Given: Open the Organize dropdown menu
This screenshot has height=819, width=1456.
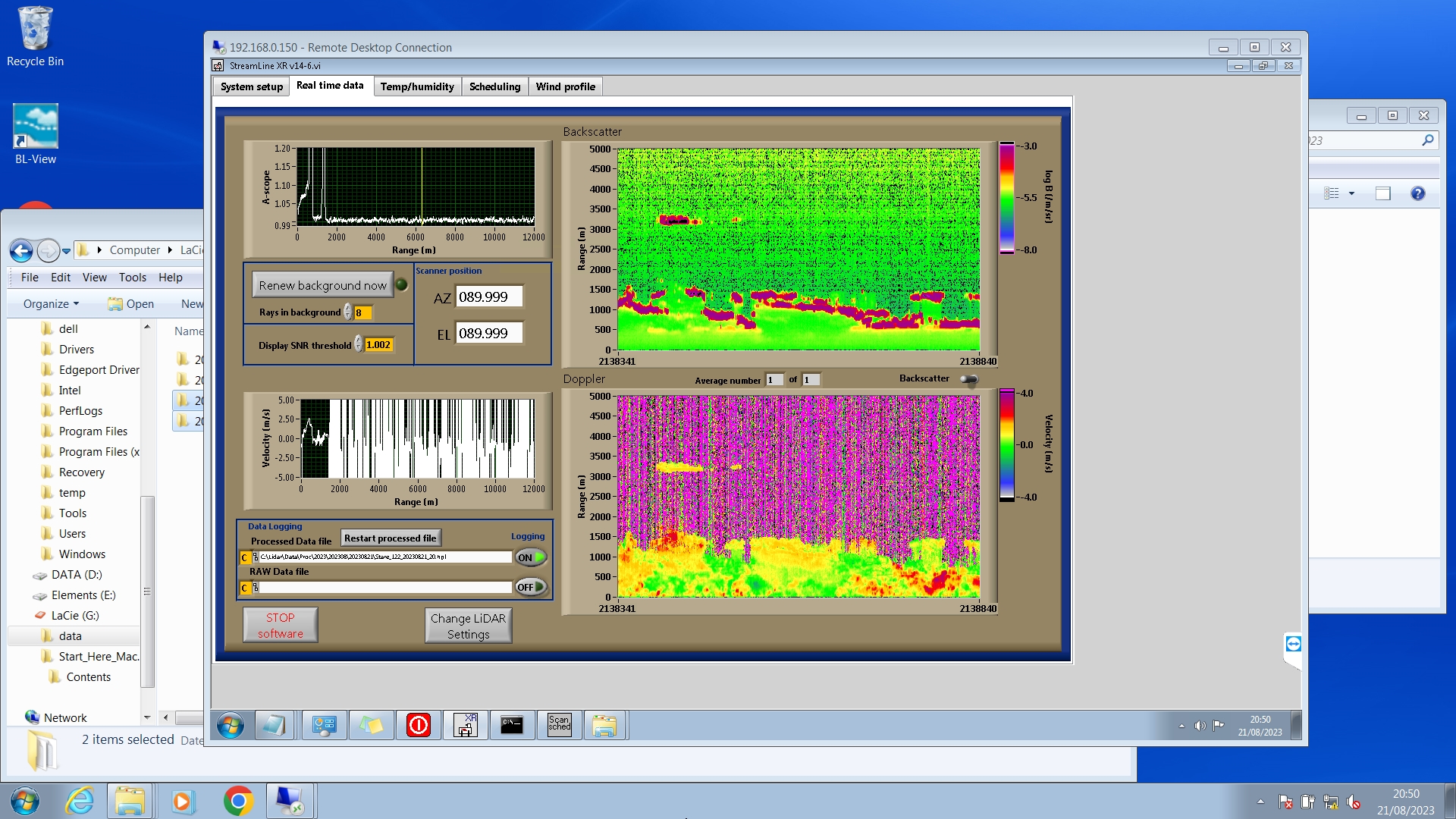Looking at the screenshot, I should 51,303.
